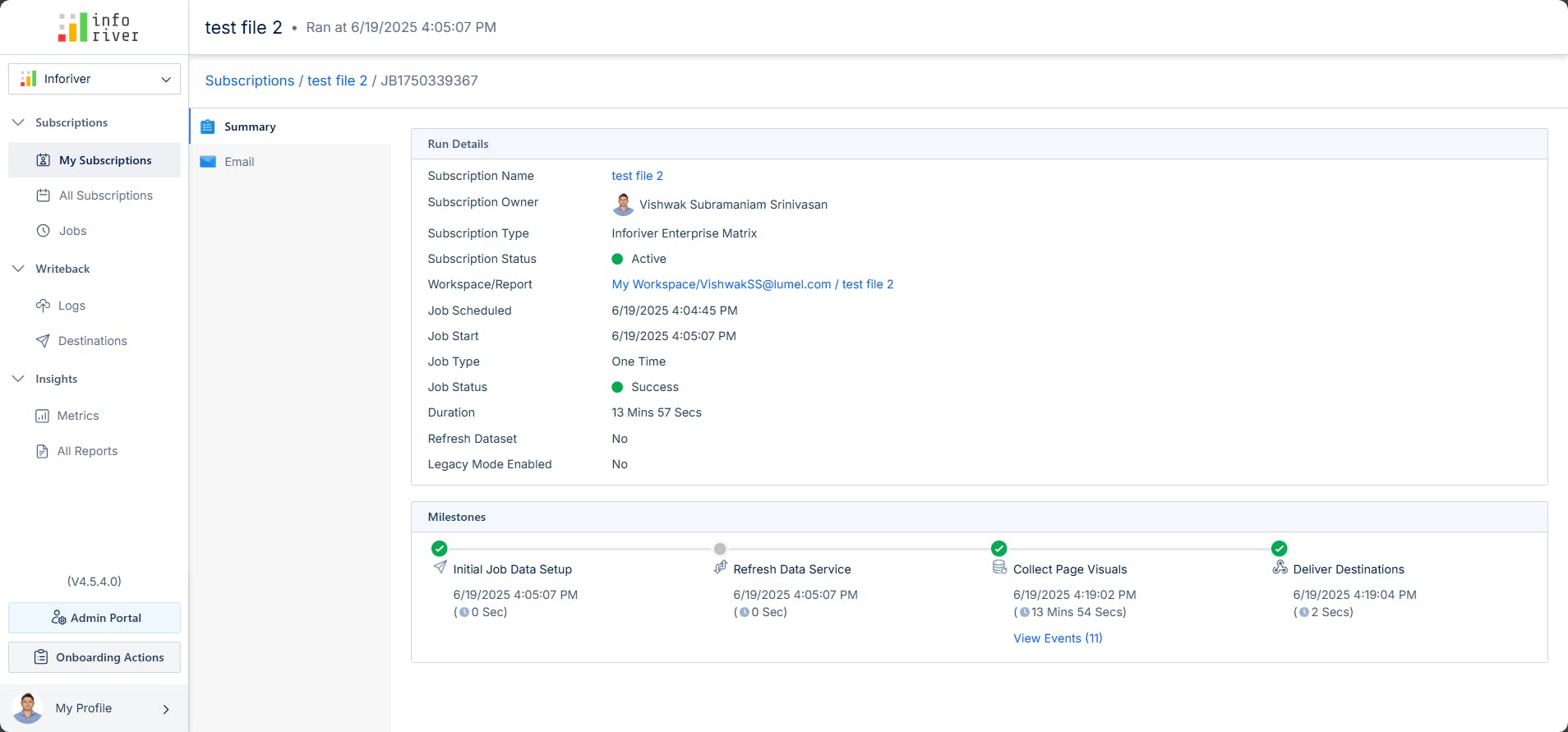The height and width of the screenshot is (732, 1568).
Task: Click clock icon beside 13 Mins 54 Secs
Action: pos(1024,612)
